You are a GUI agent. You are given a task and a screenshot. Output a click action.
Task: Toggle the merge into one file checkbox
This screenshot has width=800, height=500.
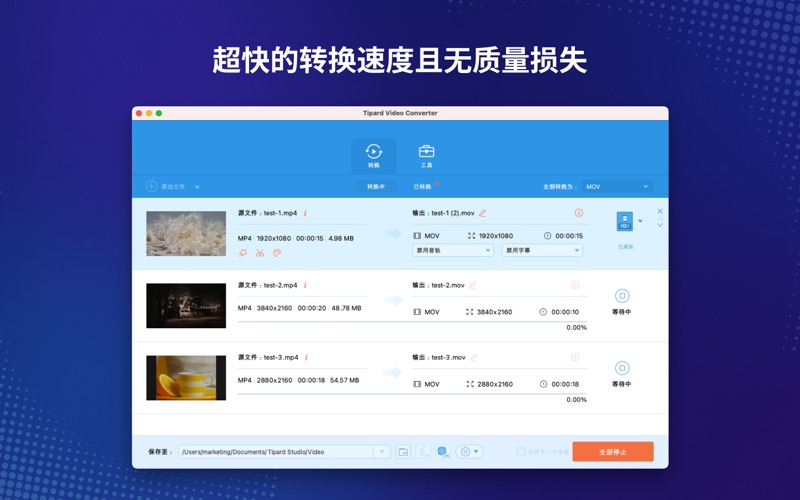521,452
